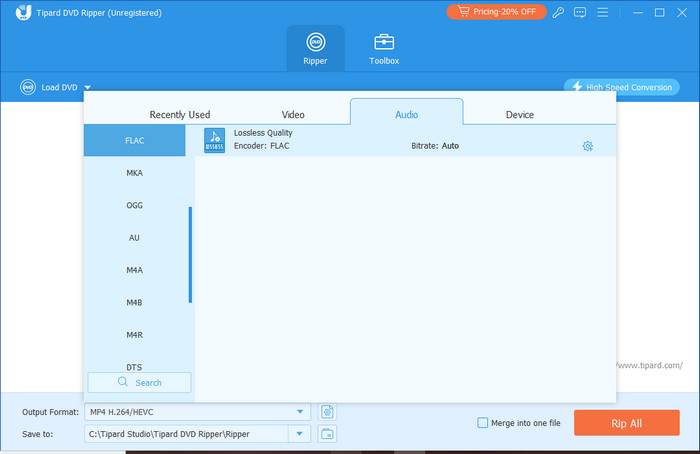Click the magnifier icon in Search
This screenshot has height=454, width=700.
pyautogui.click(x=123, y=382)
